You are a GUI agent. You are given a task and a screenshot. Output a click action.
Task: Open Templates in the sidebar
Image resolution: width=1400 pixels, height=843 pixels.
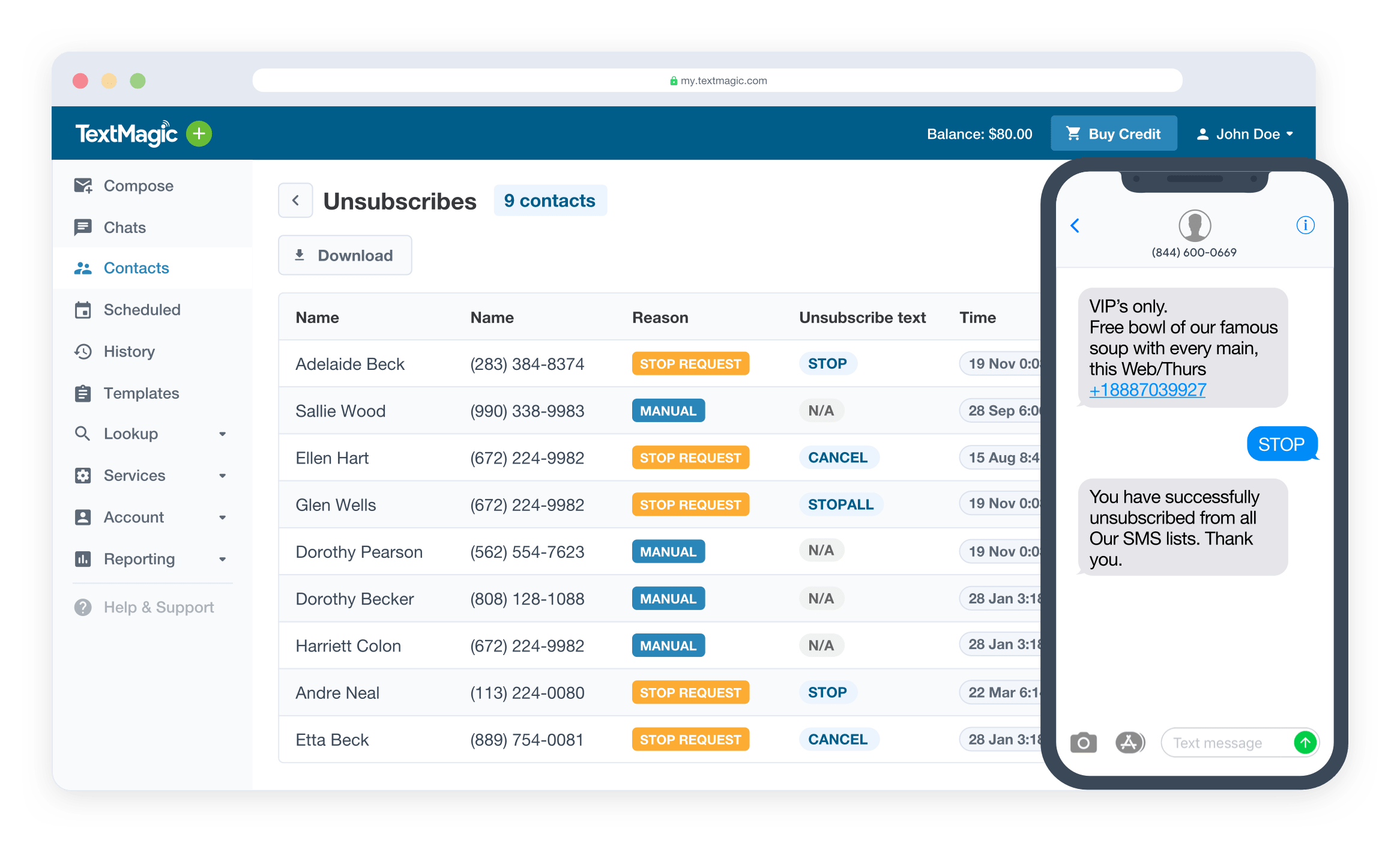[x=152, y=393]
